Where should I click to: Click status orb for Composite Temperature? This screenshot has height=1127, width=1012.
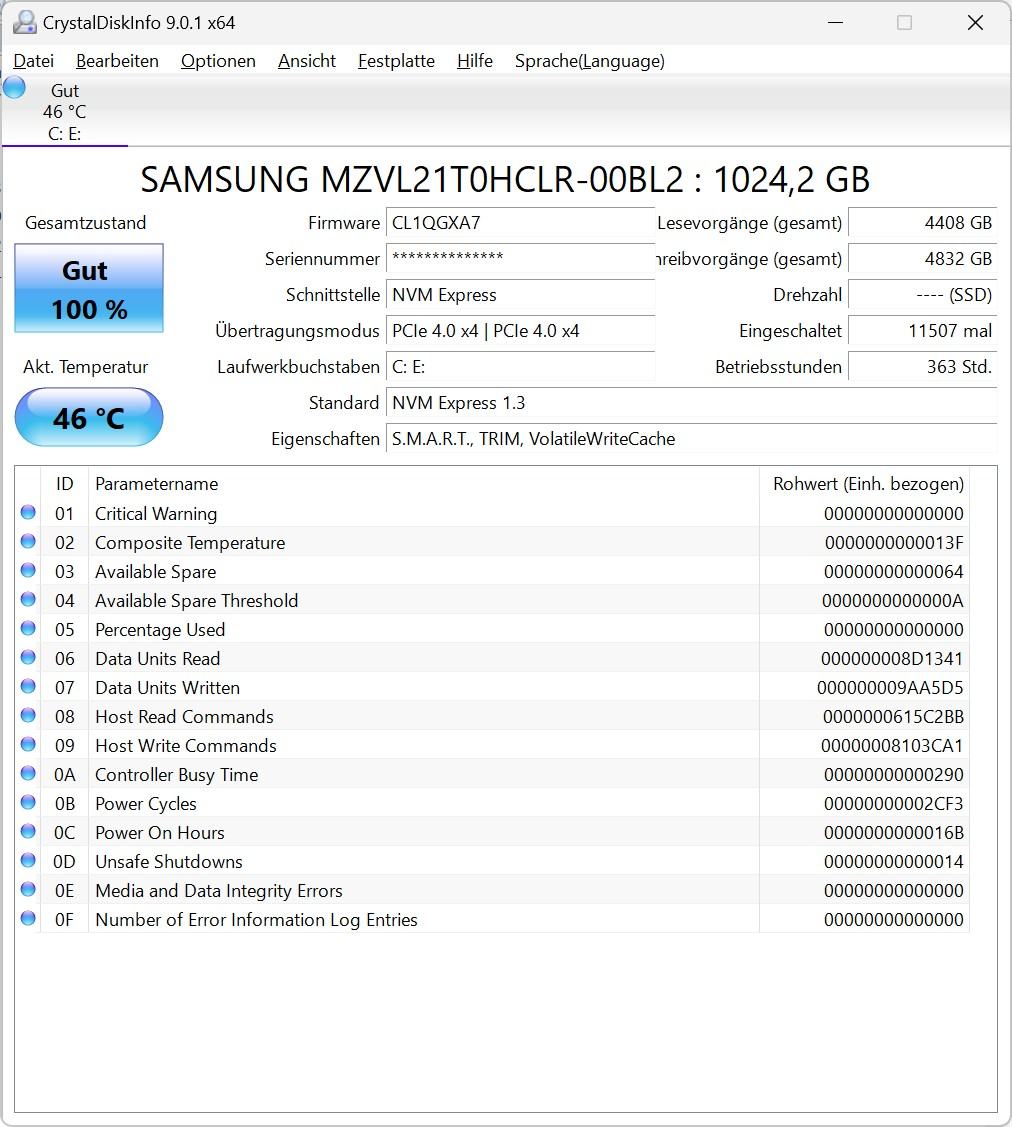click(x=28, y=541)
